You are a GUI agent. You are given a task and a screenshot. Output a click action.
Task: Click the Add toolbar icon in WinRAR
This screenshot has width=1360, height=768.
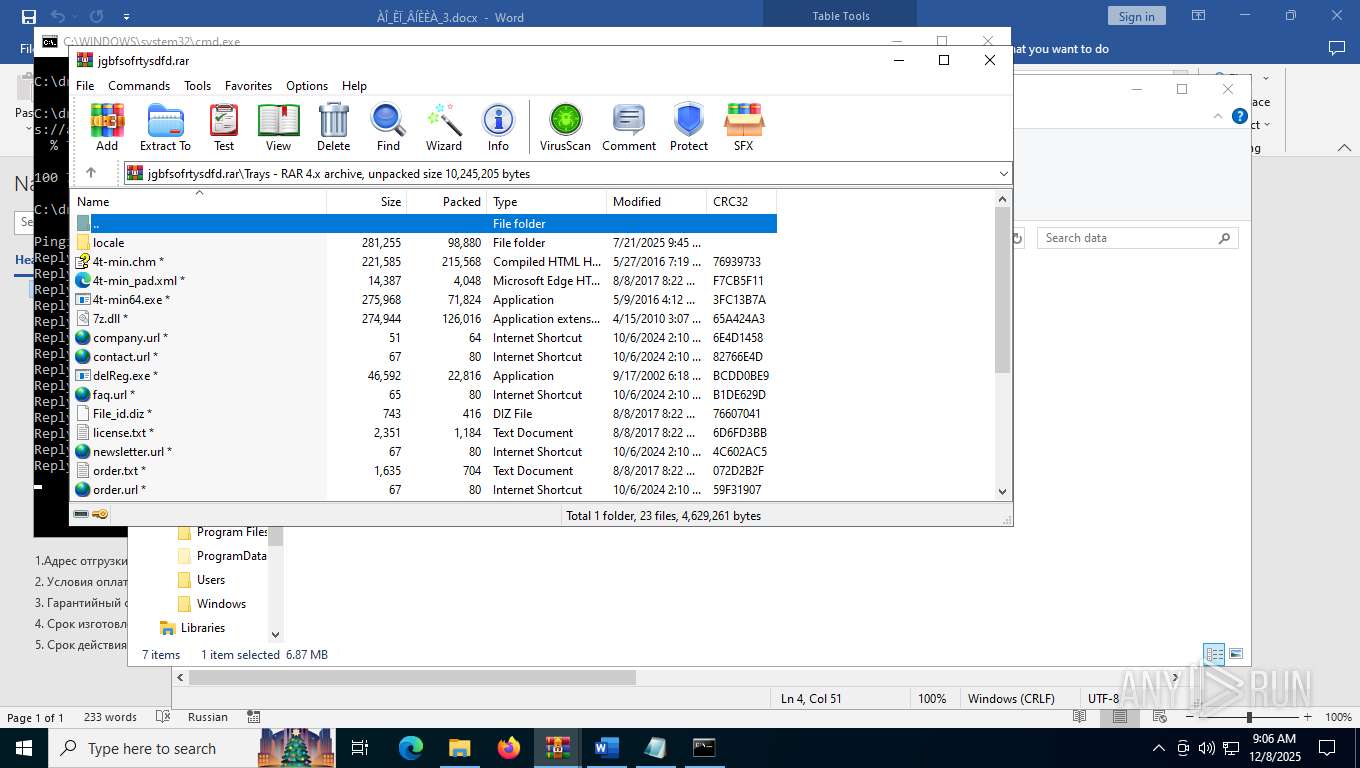(107, 127)
